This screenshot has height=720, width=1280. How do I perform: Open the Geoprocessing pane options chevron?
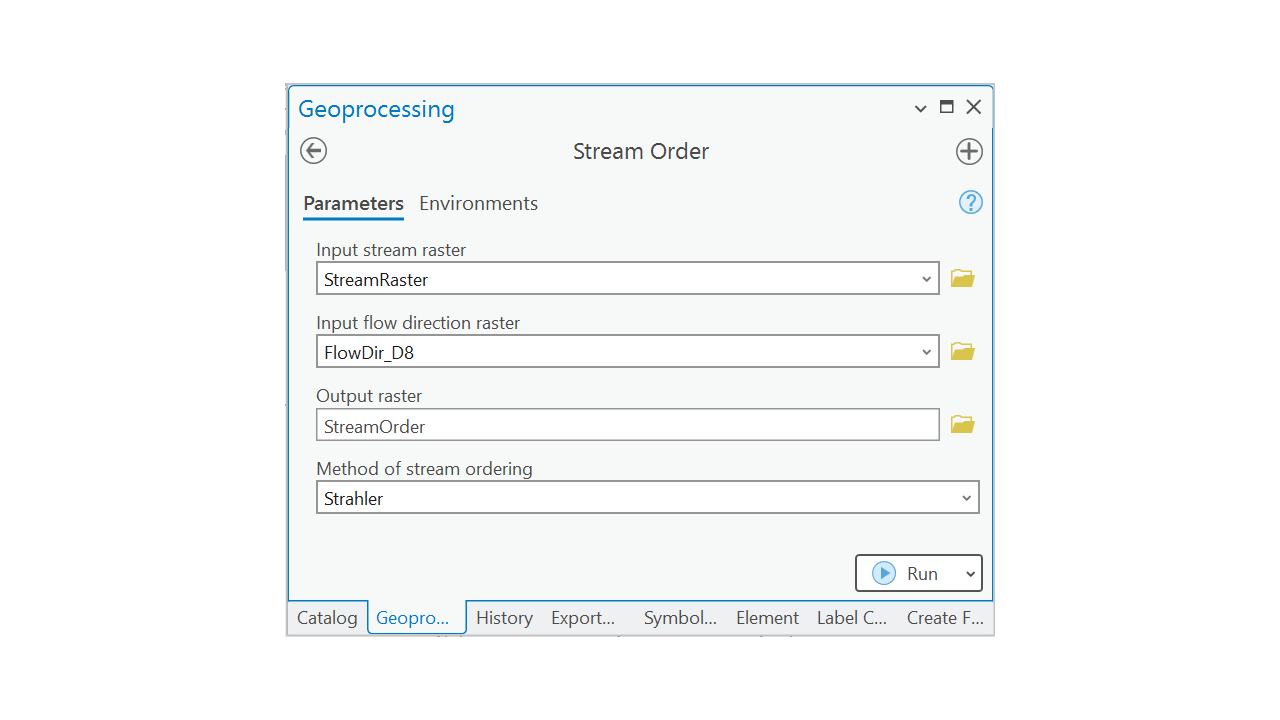921,109
